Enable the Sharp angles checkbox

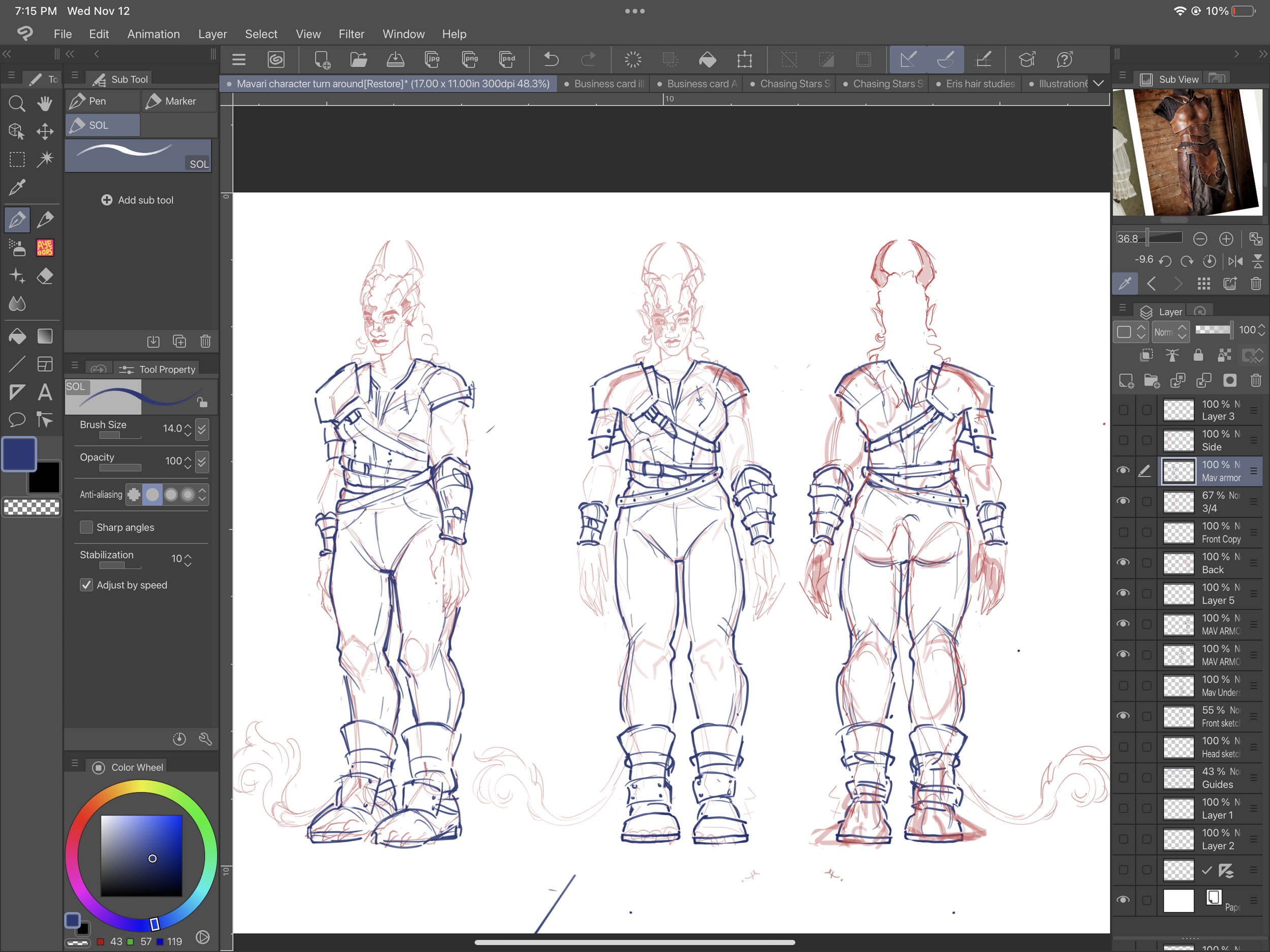coord(86,527)
